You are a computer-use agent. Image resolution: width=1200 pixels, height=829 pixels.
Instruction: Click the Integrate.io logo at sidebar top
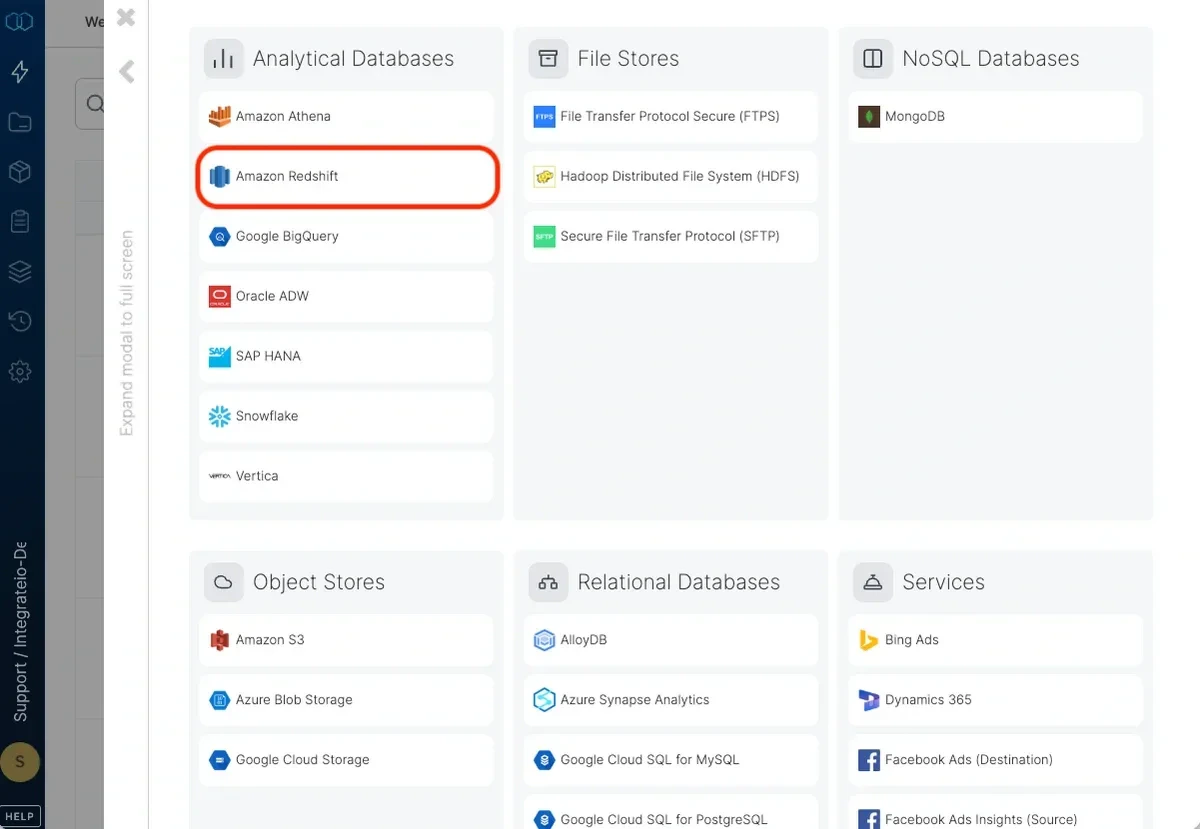pos(21,21)
